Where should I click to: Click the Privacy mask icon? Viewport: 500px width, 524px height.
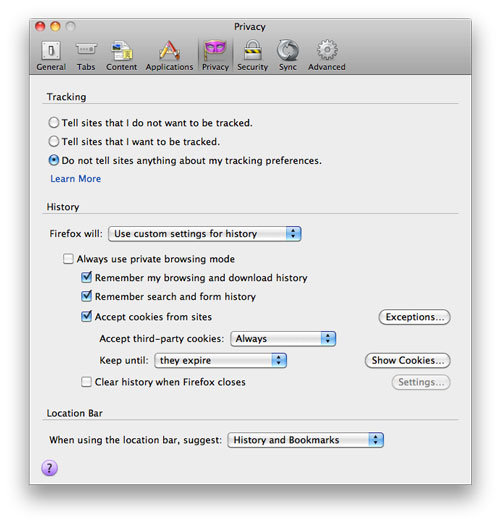[x=215, y=49]
